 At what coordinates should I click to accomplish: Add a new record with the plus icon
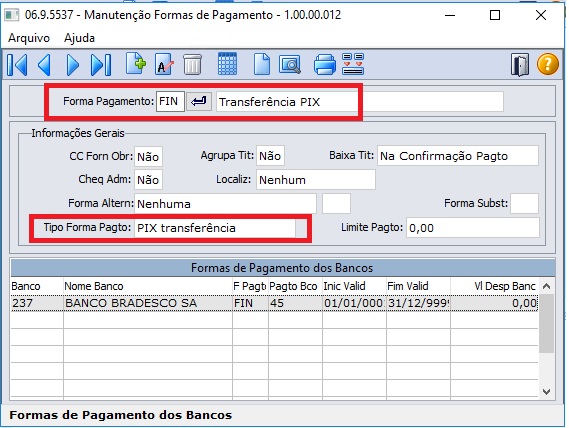(x=136, y=64)
